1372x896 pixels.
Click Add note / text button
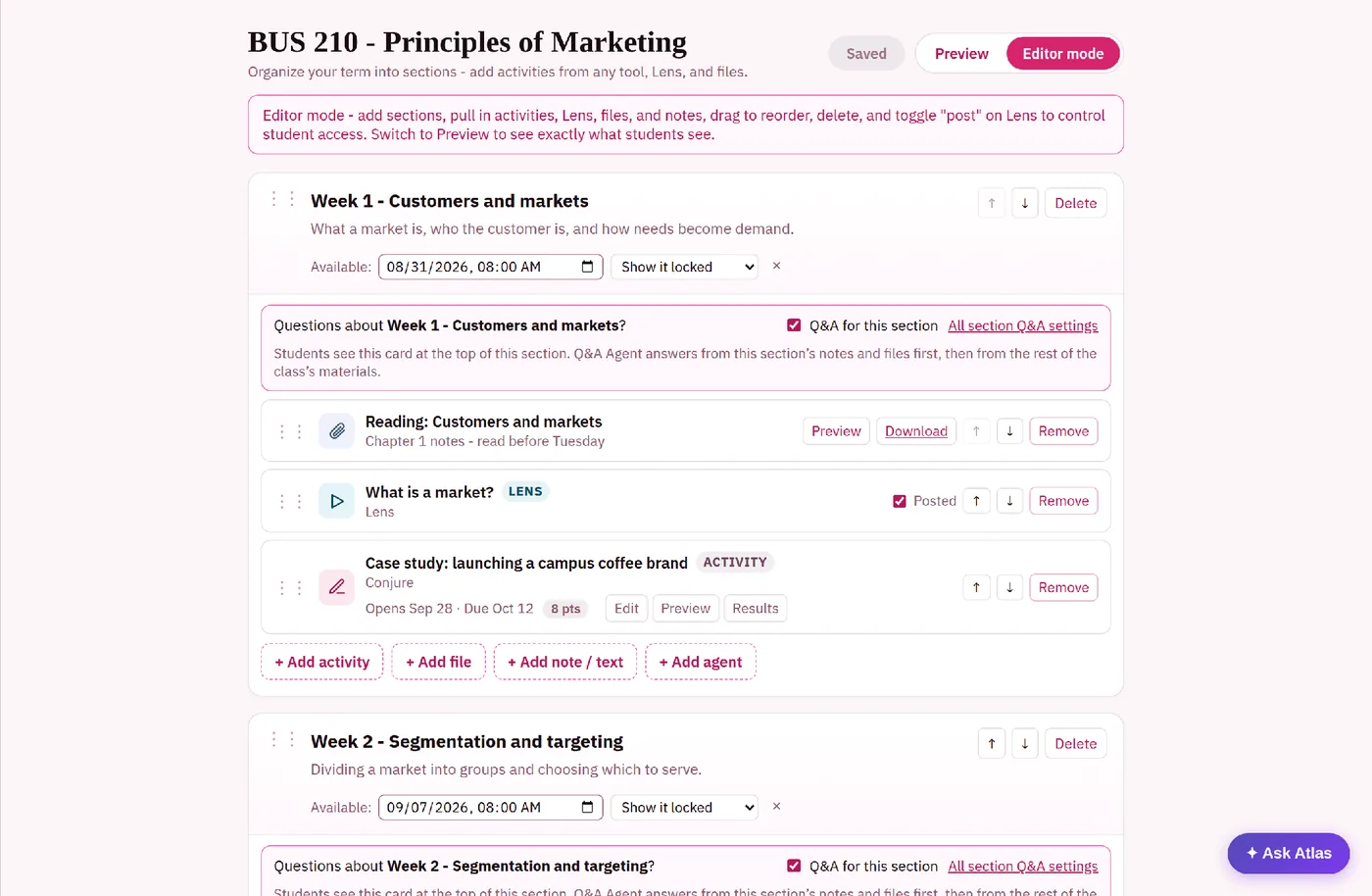point(565,662)
